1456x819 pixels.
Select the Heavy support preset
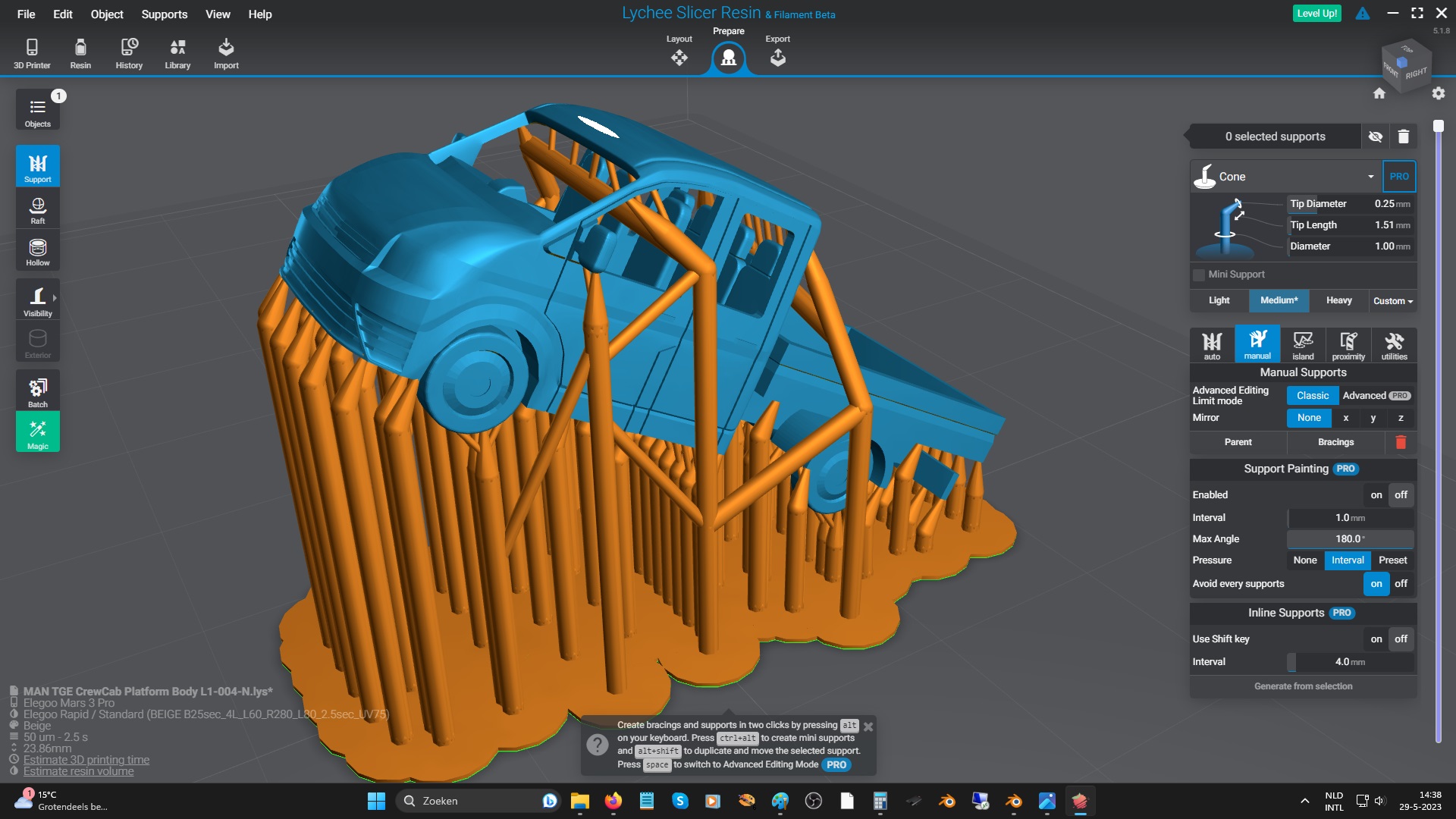(x=1338, y=301)
